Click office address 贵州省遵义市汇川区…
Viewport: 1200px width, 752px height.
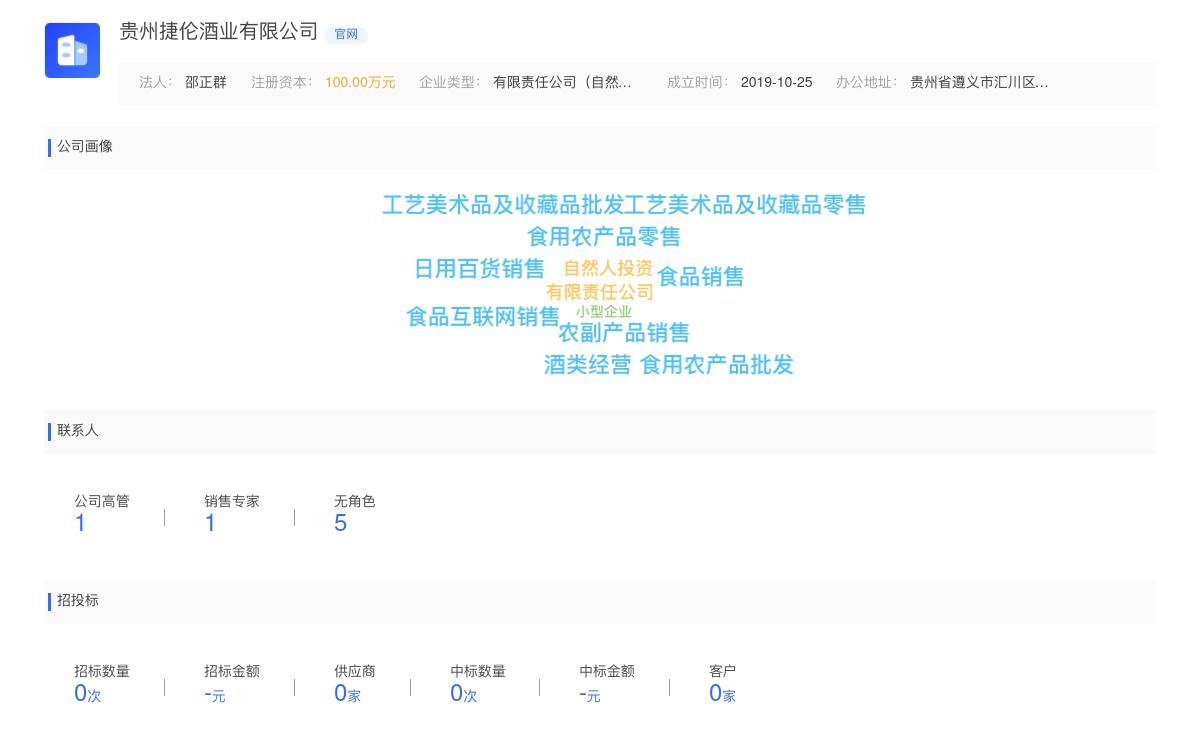point(979,83)
